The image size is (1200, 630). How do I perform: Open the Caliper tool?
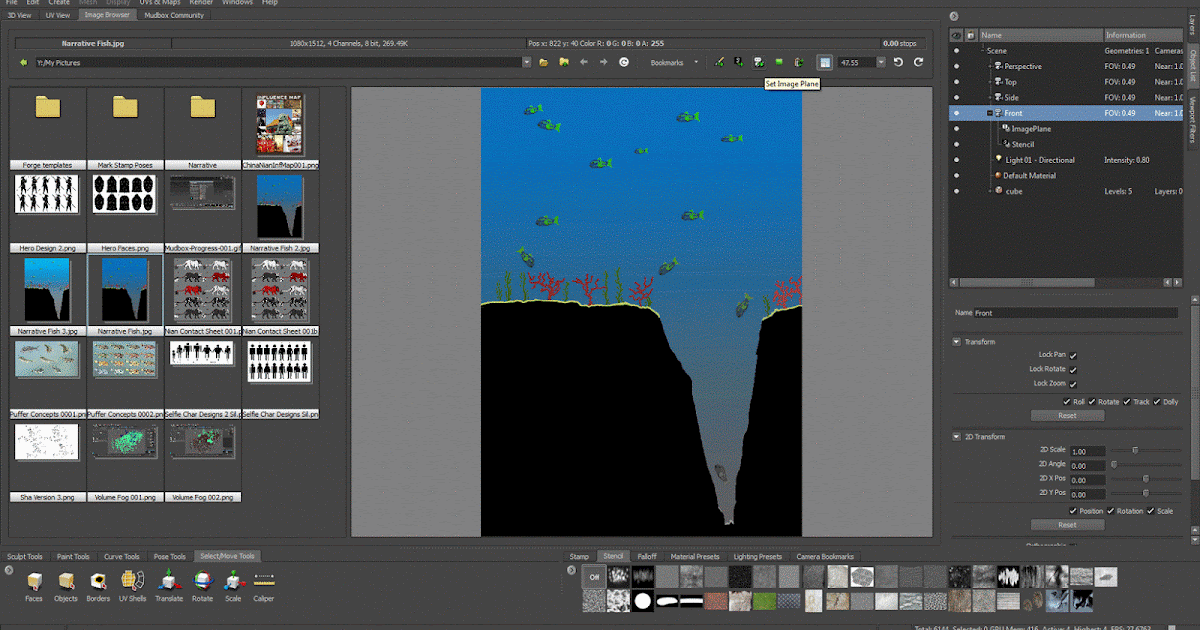click(263, 582)
